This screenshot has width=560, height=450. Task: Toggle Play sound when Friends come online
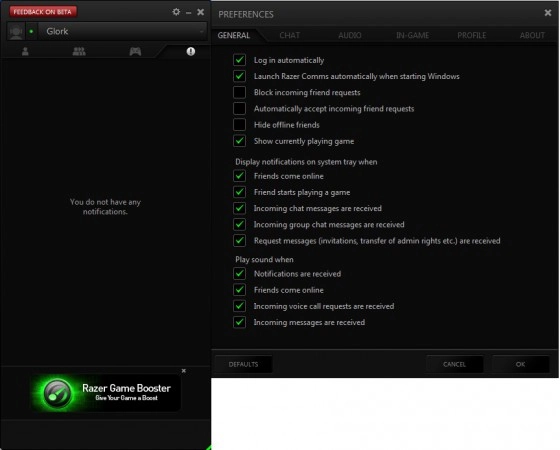(x=240, y=290)
